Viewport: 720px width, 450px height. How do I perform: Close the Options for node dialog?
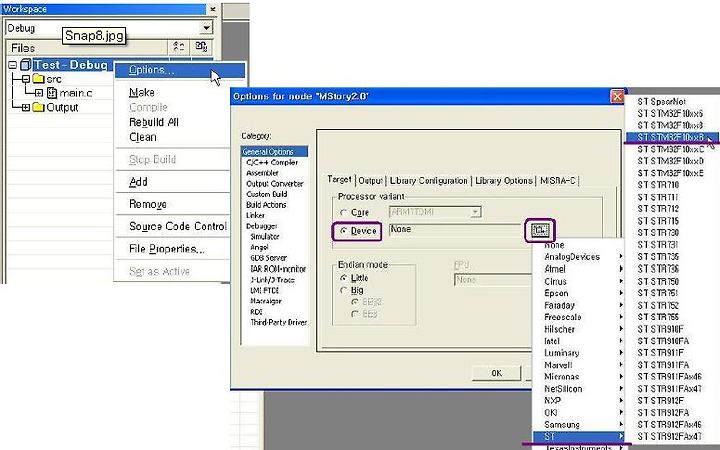(617, 96)
